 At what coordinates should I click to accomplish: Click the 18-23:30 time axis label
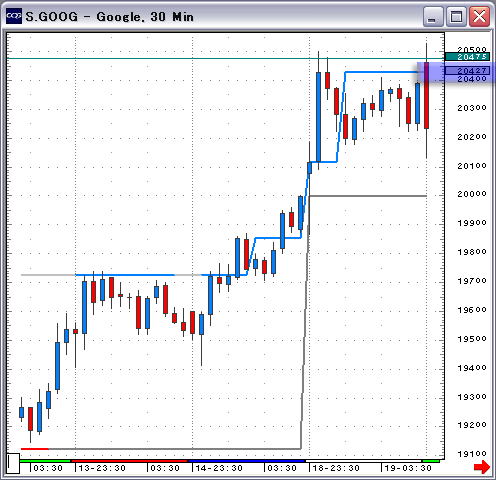click(336, 468)
